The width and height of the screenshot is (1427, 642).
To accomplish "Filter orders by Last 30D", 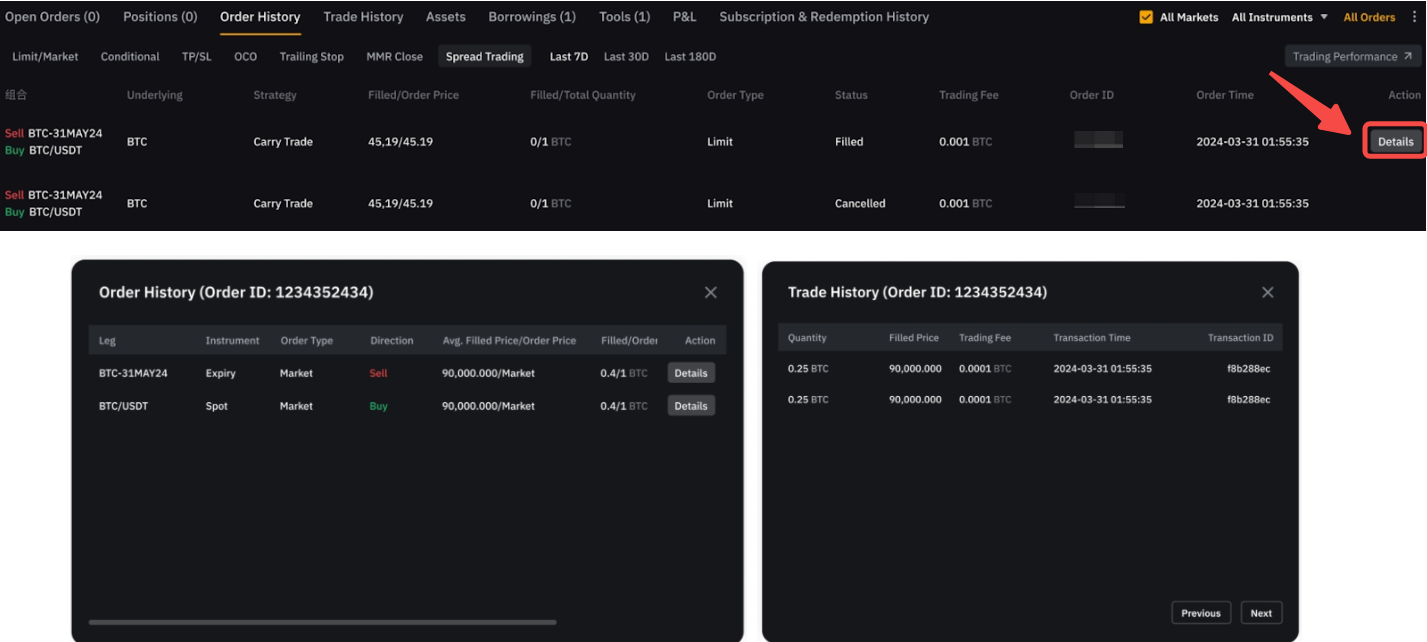I will coord(626,57).
